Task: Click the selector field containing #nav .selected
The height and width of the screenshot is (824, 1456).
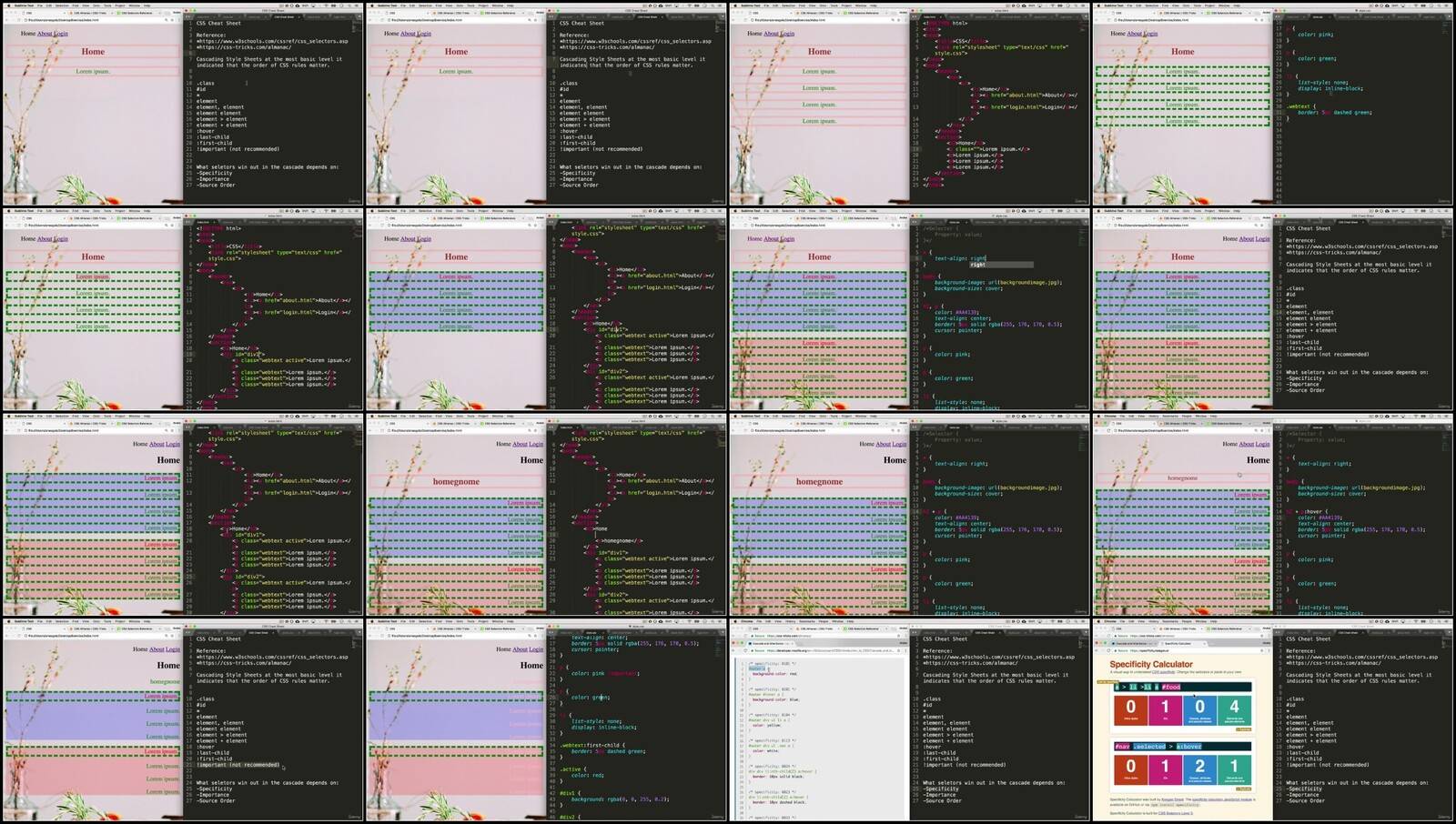Action: tap(1182, 746)
